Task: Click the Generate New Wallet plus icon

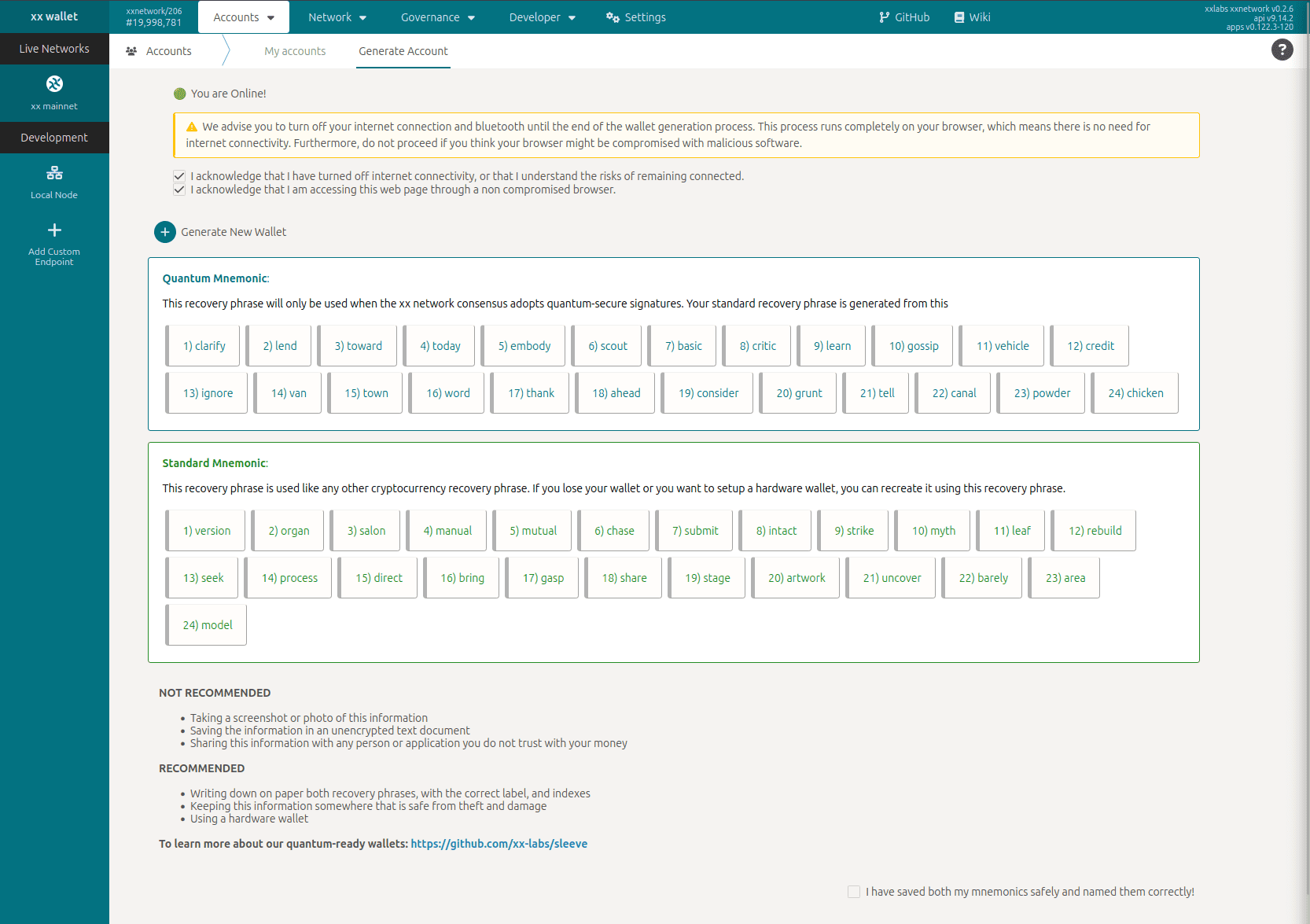Action: [165, 232]
